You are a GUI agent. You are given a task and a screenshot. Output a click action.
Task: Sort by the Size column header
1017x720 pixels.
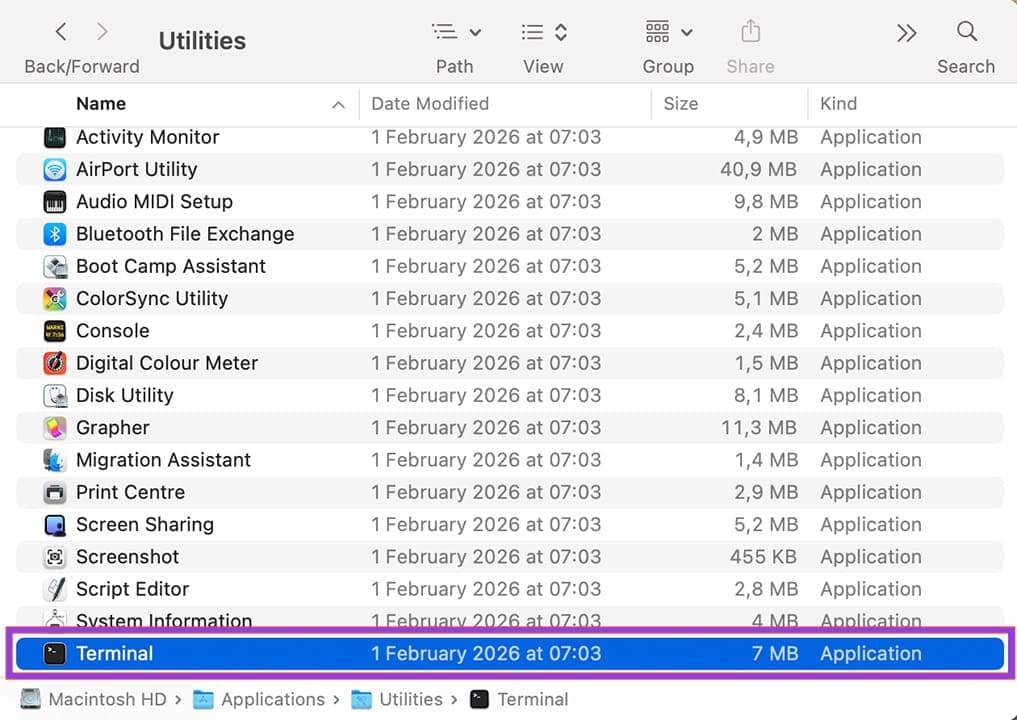[x=680, y=104]
